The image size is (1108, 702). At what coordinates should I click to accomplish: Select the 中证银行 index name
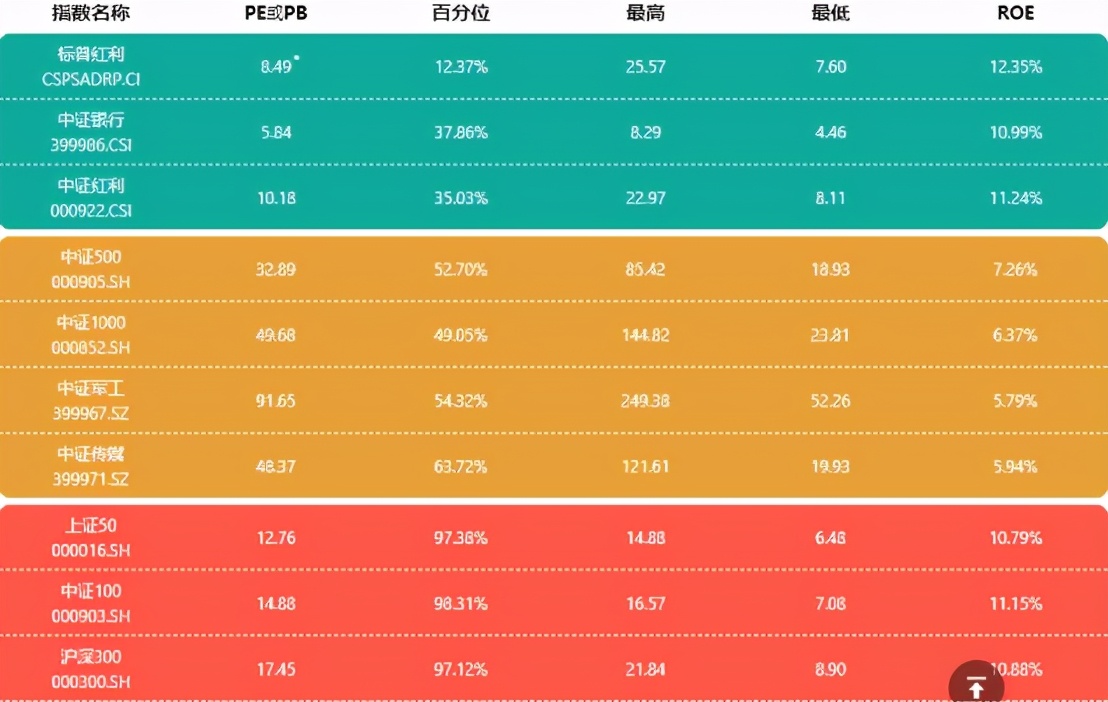(90, 121)
